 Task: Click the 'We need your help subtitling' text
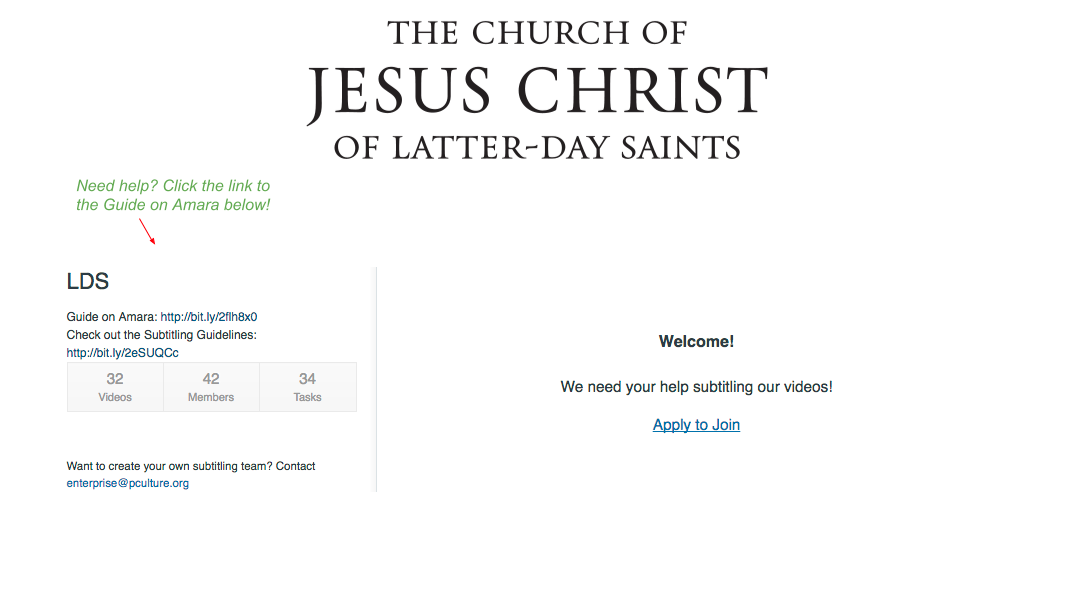pos(696,387)
